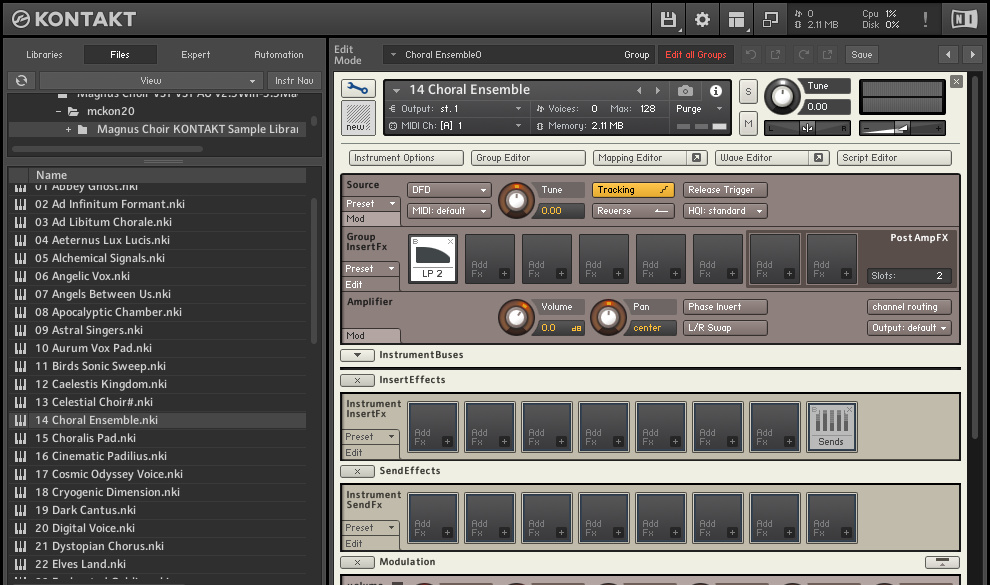990x585 pixels.
Task: Collapse the mckon20 folder
Action: pos(58,112)
